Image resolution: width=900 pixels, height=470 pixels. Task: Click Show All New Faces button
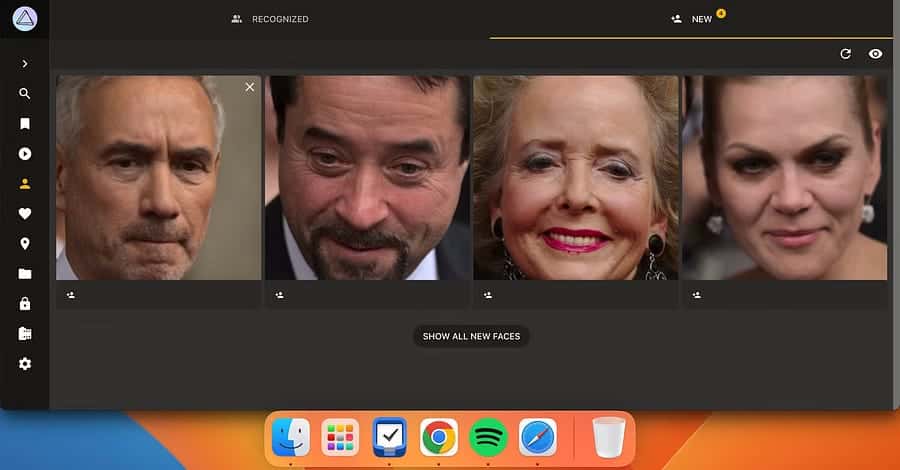471,337
